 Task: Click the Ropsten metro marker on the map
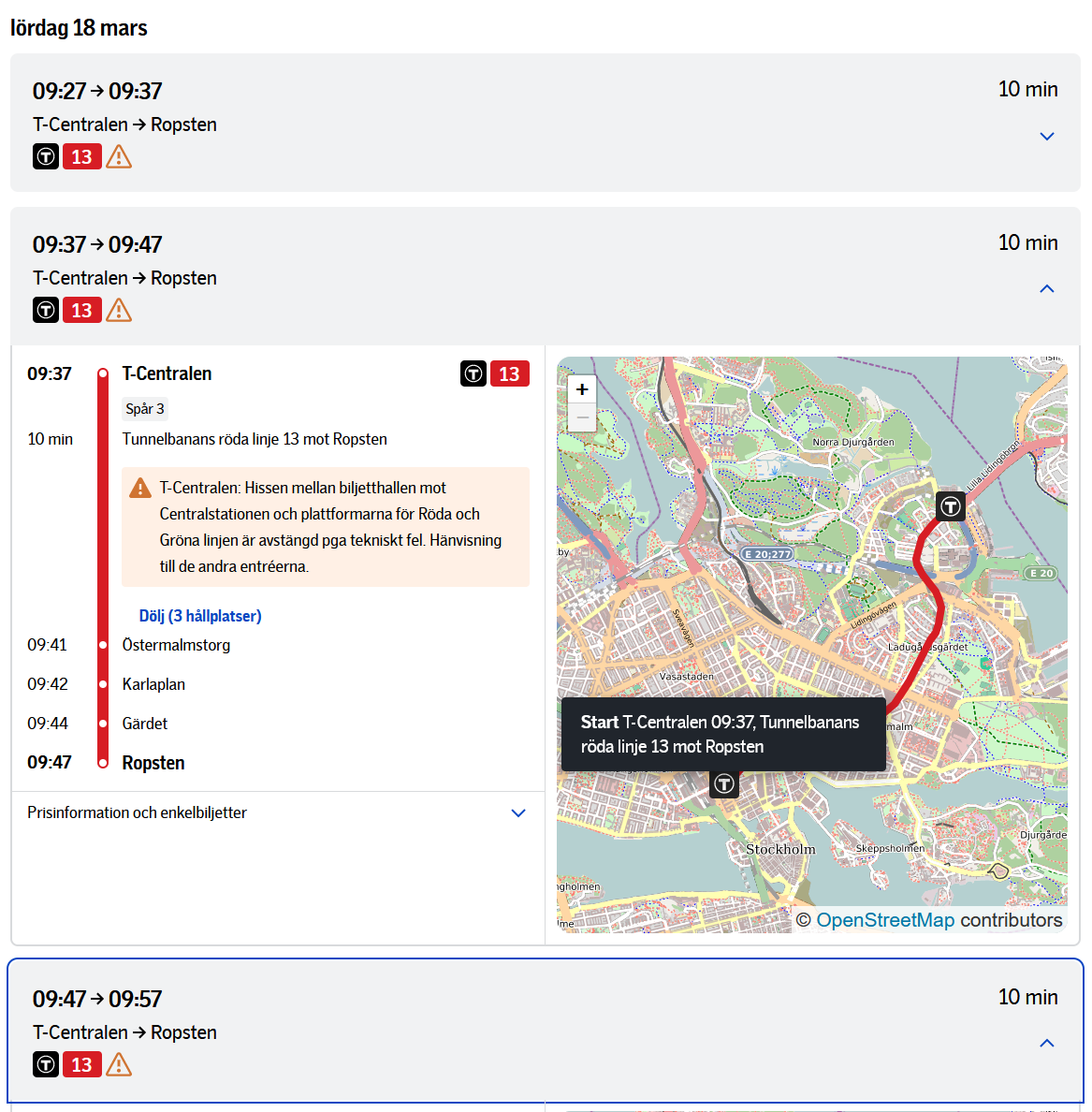(951, 506)
